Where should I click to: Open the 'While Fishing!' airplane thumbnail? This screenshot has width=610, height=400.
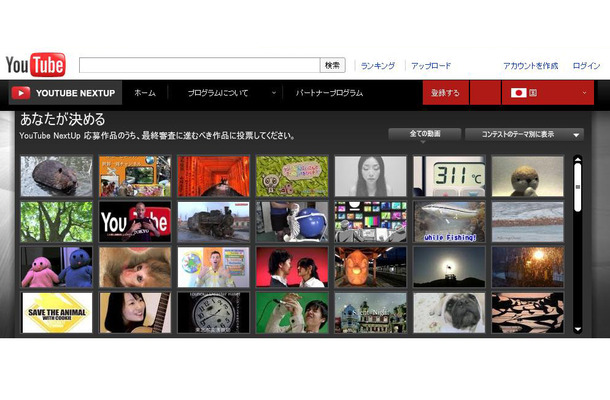[449, 222]
